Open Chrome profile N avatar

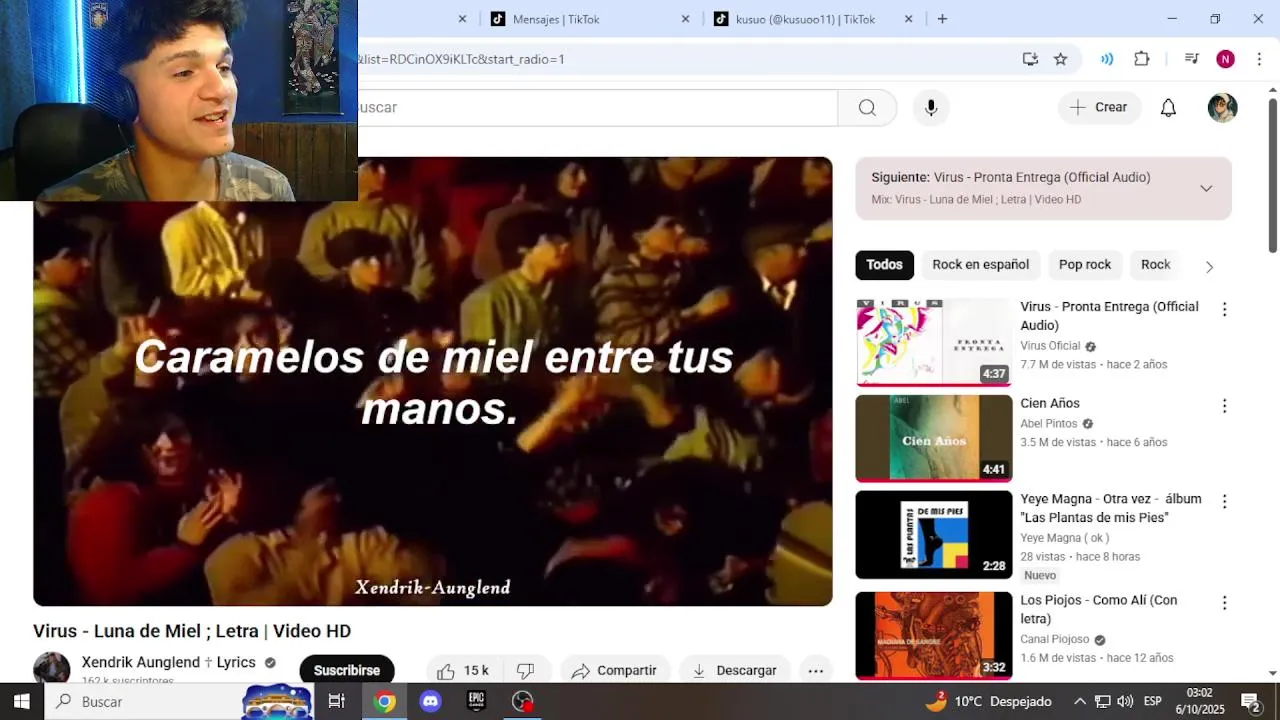tap(1225, 59)
